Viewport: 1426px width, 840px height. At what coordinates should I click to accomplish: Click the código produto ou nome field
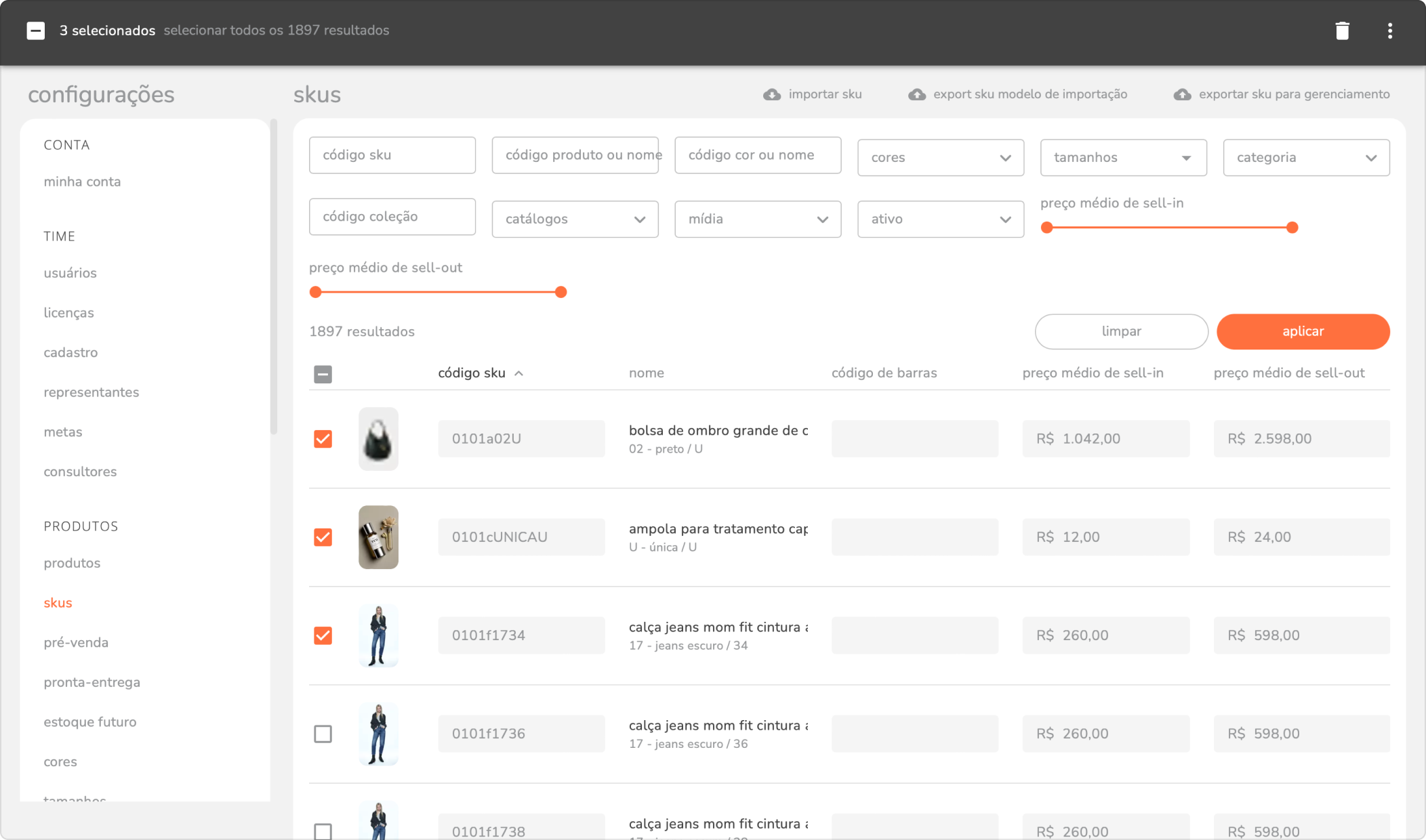click(575, 155)
